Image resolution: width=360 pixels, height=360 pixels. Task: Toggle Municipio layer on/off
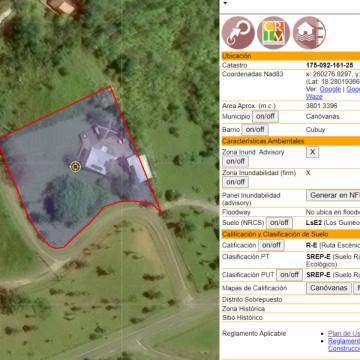[265, 117]
